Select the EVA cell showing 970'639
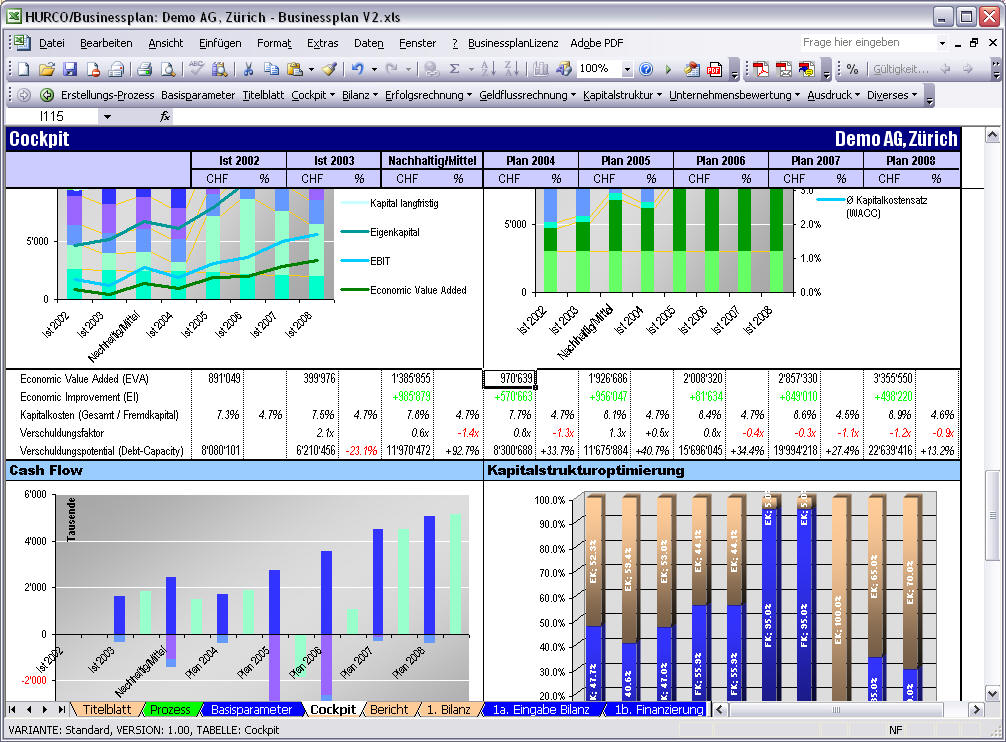Image resolution: width=1006 pixels, height=742 pixels. (509, 378)
